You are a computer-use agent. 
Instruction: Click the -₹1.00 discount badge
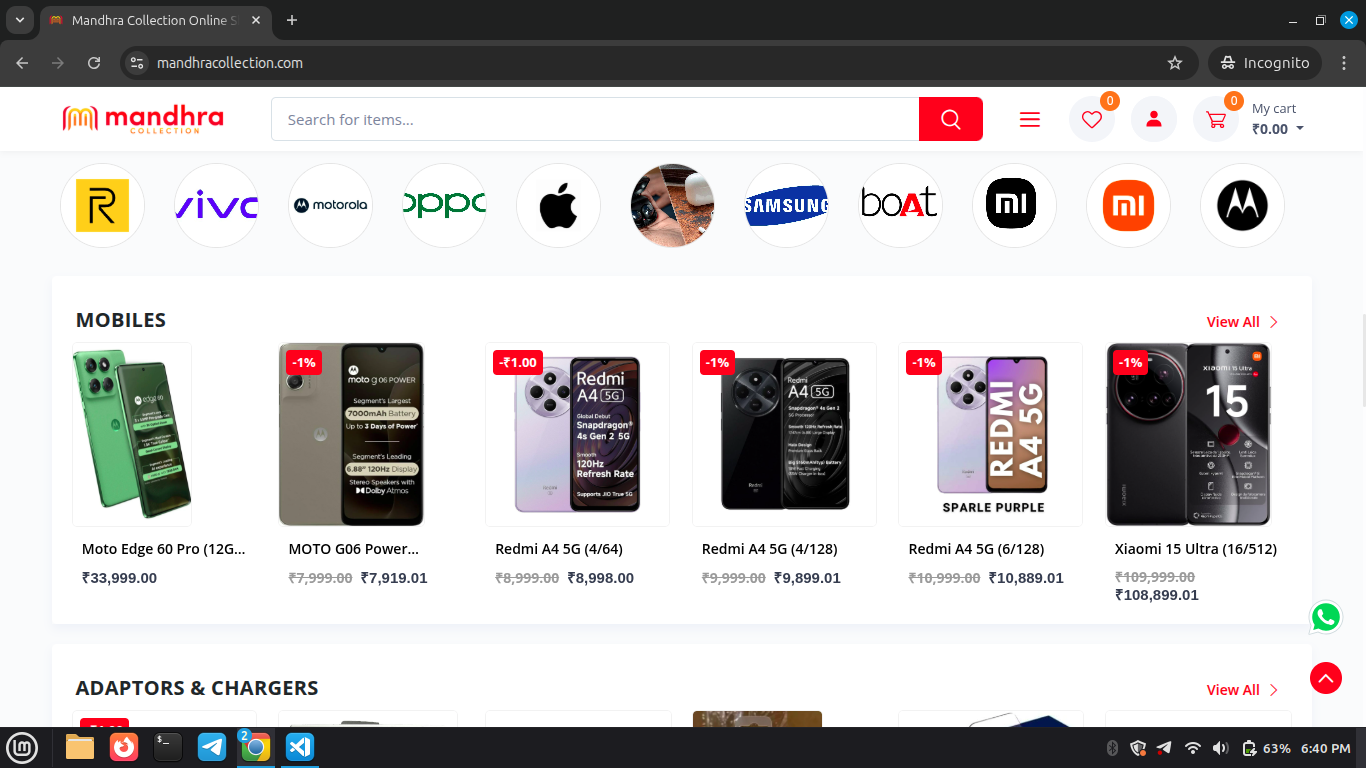click(x=518, y=362)
